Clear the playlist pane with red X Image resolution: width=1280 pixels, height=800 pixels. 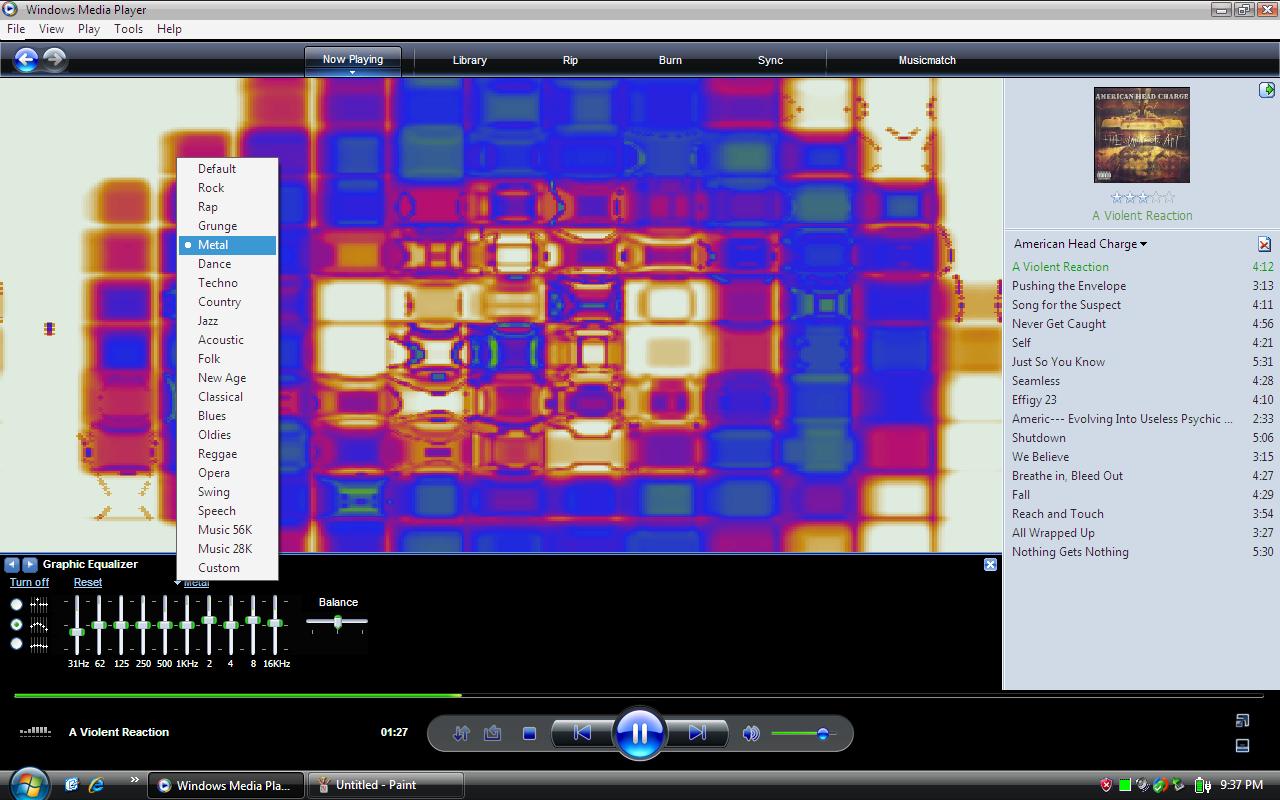1264,244
